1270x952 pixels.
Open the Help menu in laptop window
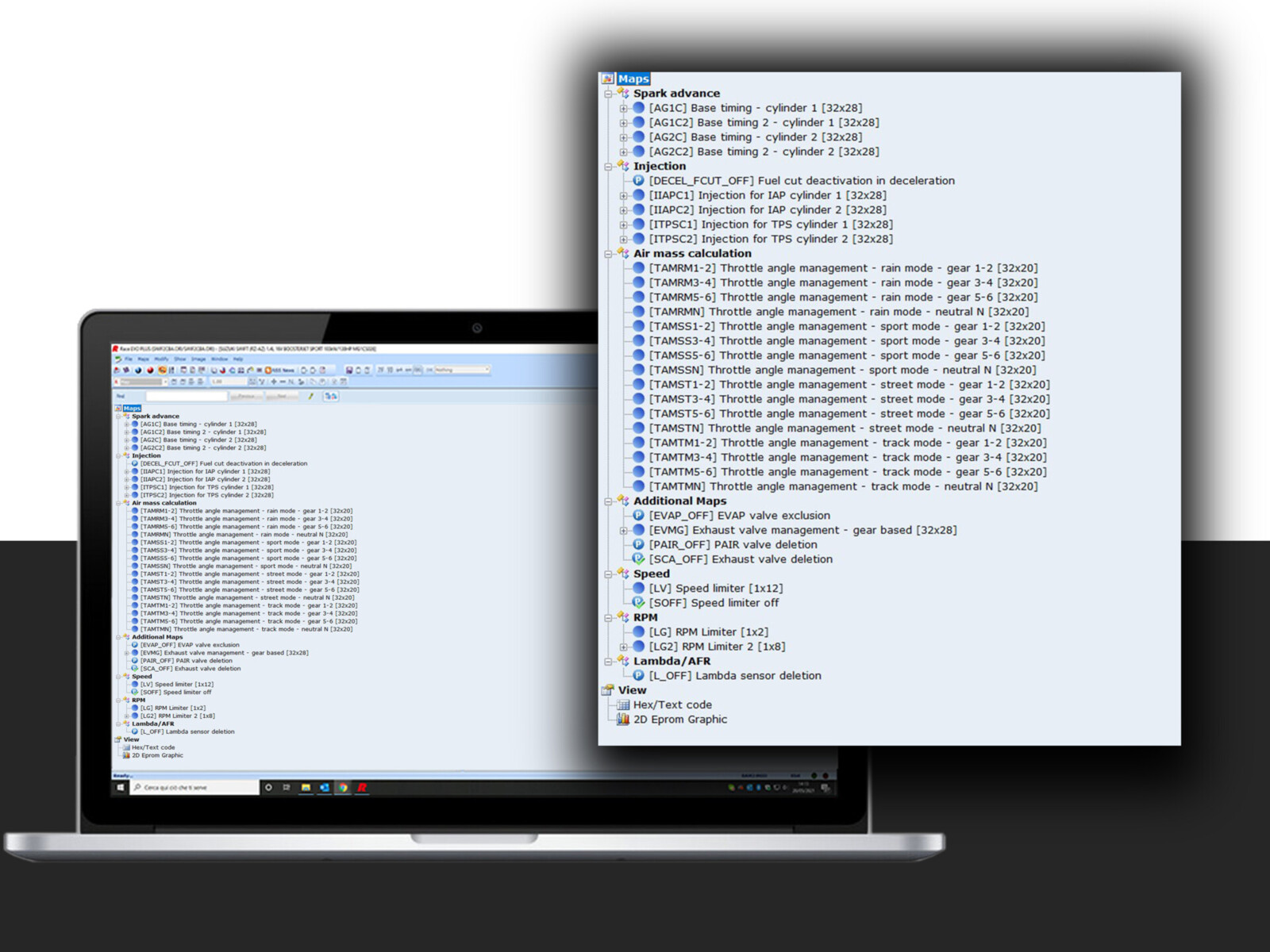click(238, 359)
